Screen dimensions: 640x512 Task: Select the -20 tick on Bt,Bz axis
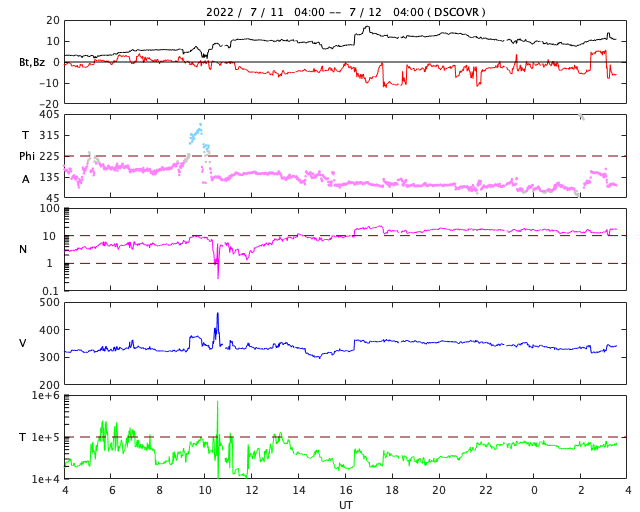pos(49,104)
